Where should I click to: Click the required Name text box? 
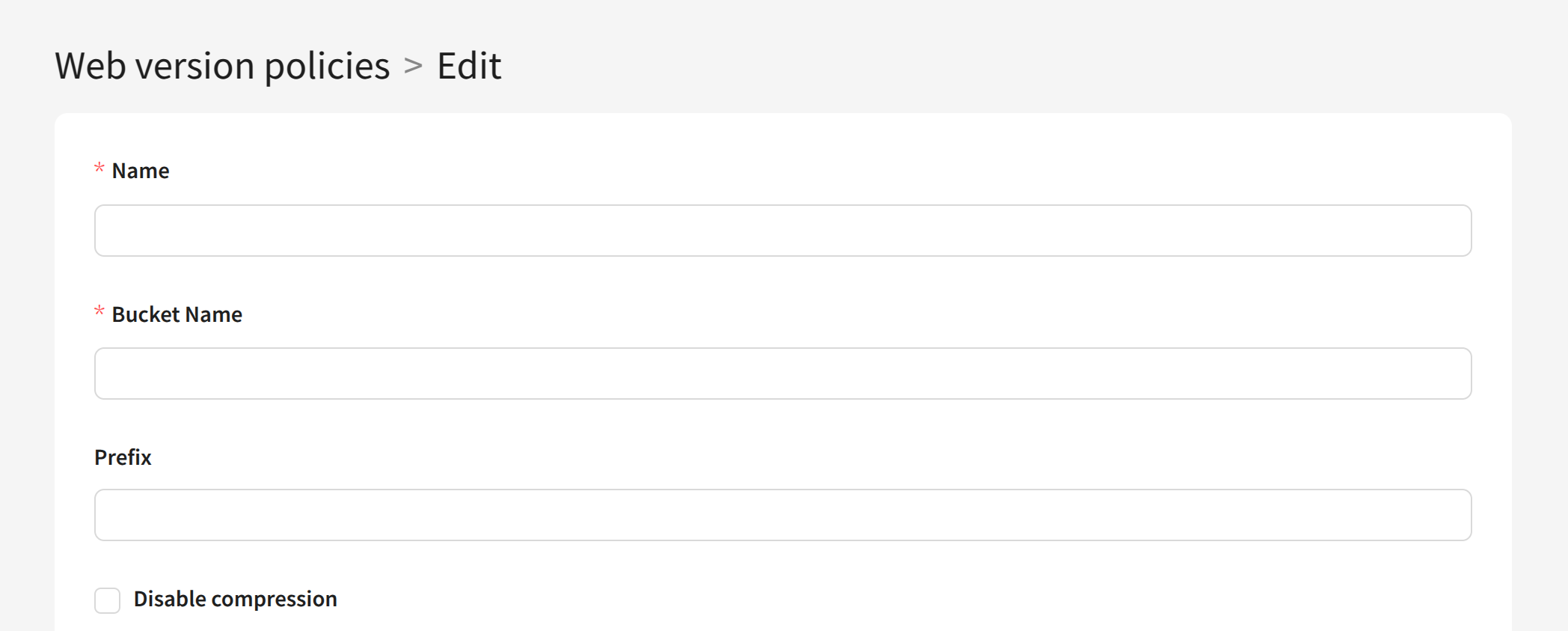(783, 231)
